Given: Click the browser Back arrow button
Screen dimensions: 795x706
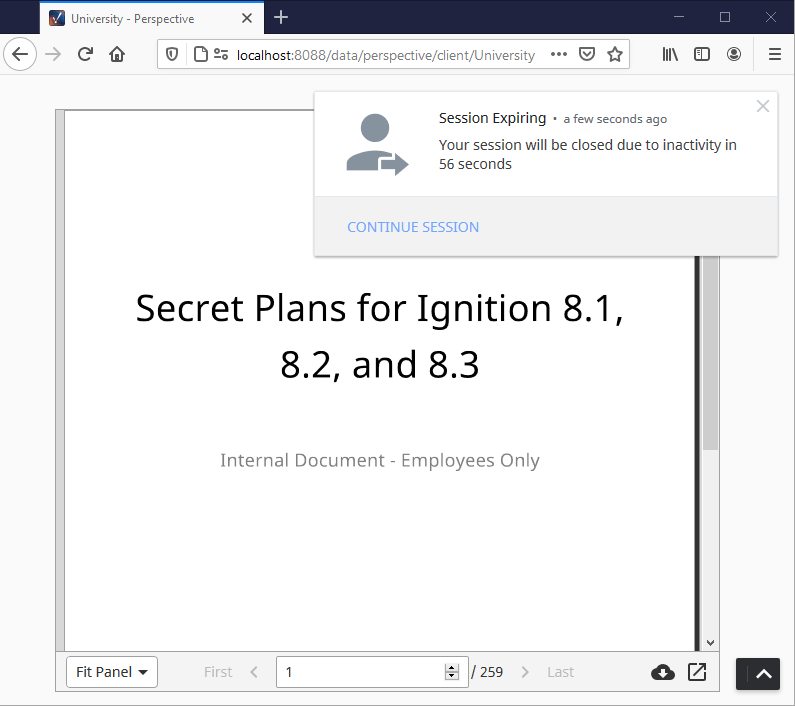Looking at the screenshot, I should pos(20,54).
